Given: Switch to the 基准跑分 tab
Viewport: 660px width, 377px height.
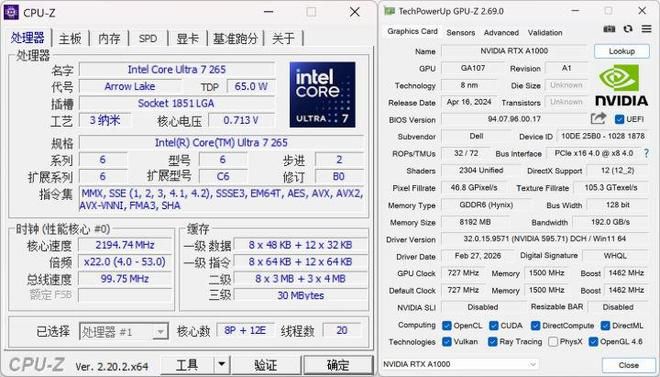Looking at the screenshot, I should coord(235,38).
